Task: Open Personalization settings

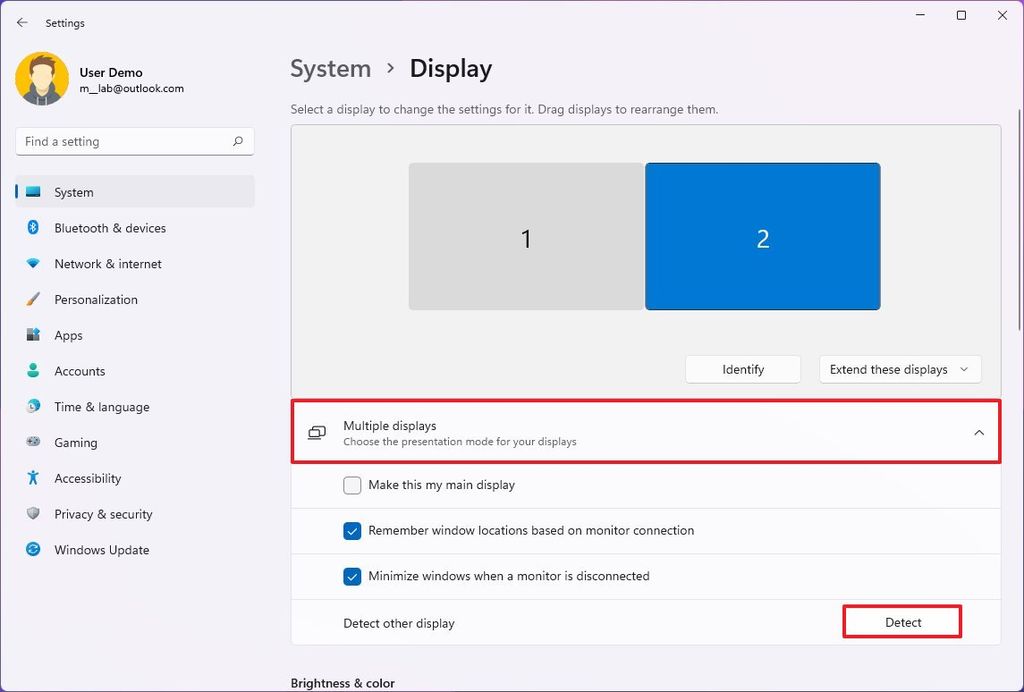Action: point(96,299)
